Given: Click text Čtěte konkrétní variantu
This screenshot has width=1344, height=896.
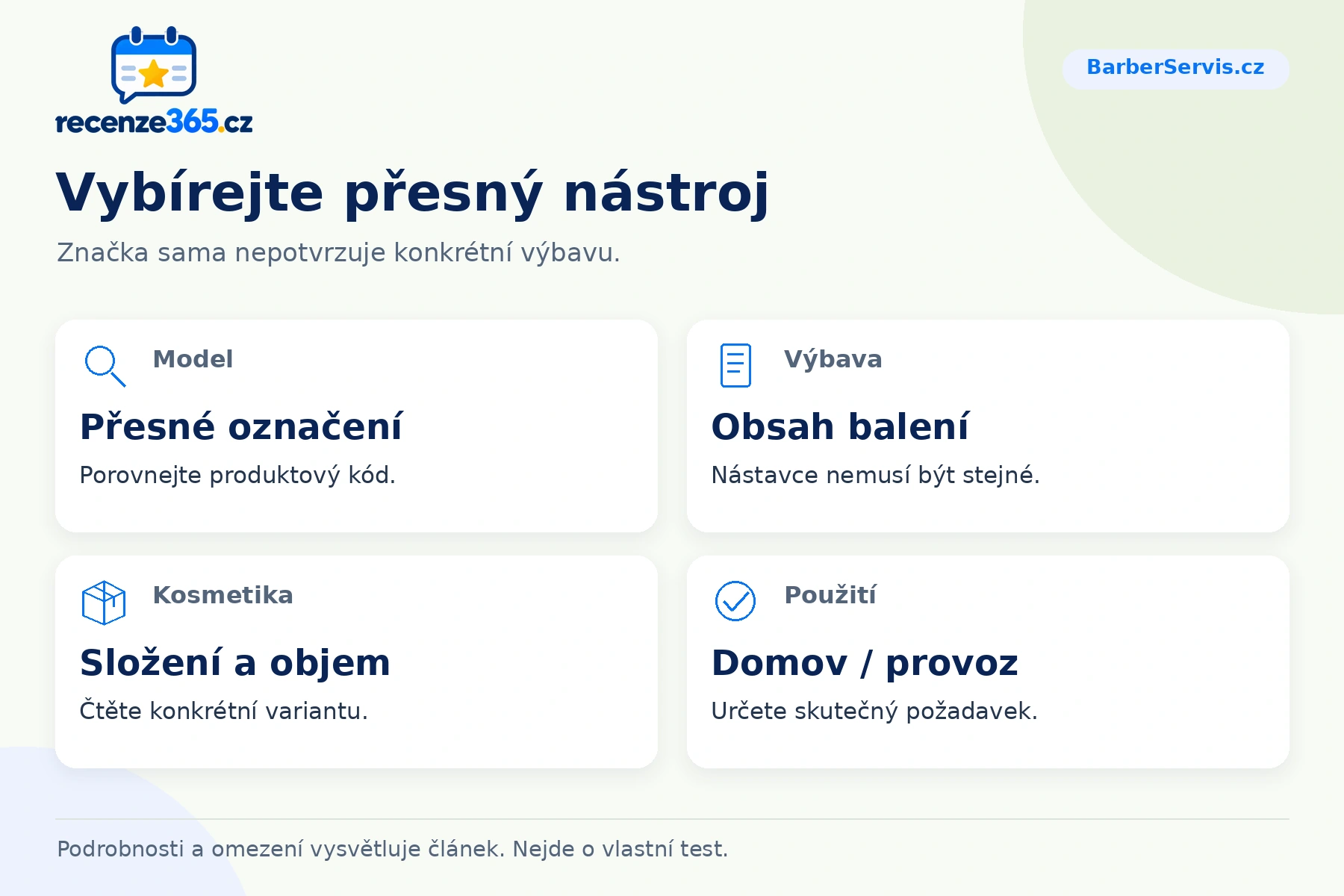Looking at the screenshot, I should pyautogui.click(x=224, y=711).
